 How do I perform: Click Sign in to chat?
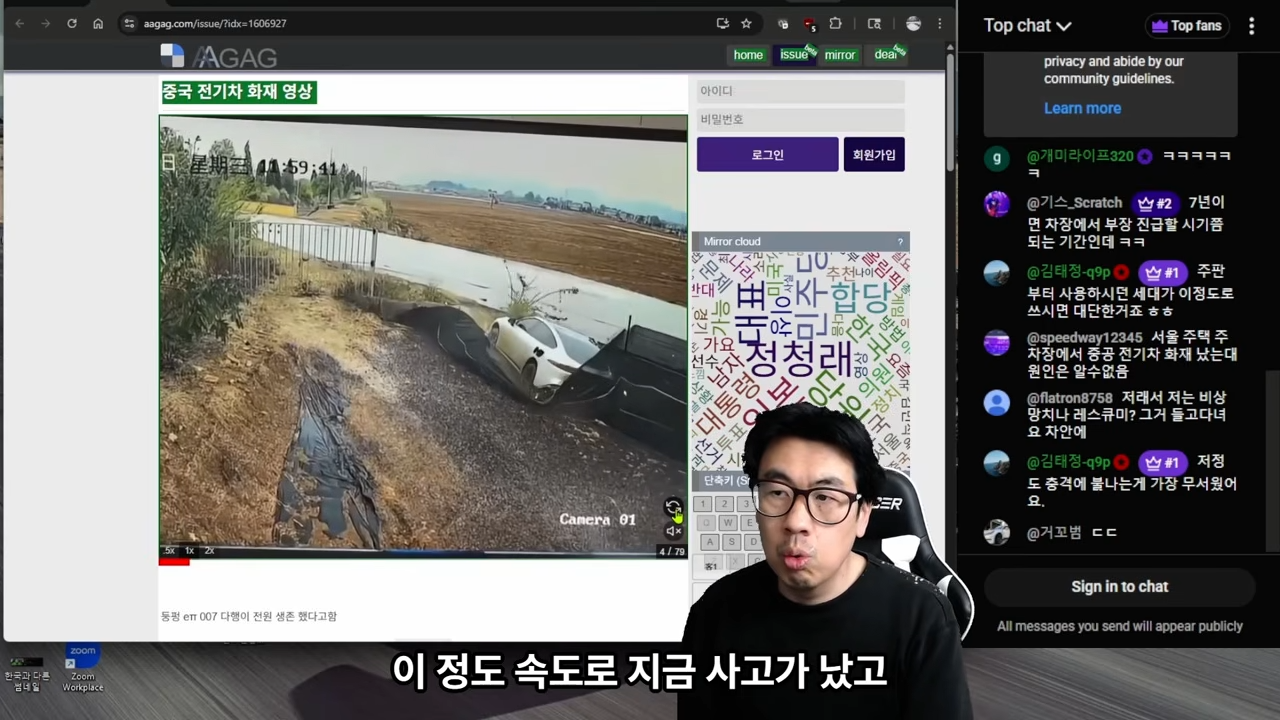1119,587
